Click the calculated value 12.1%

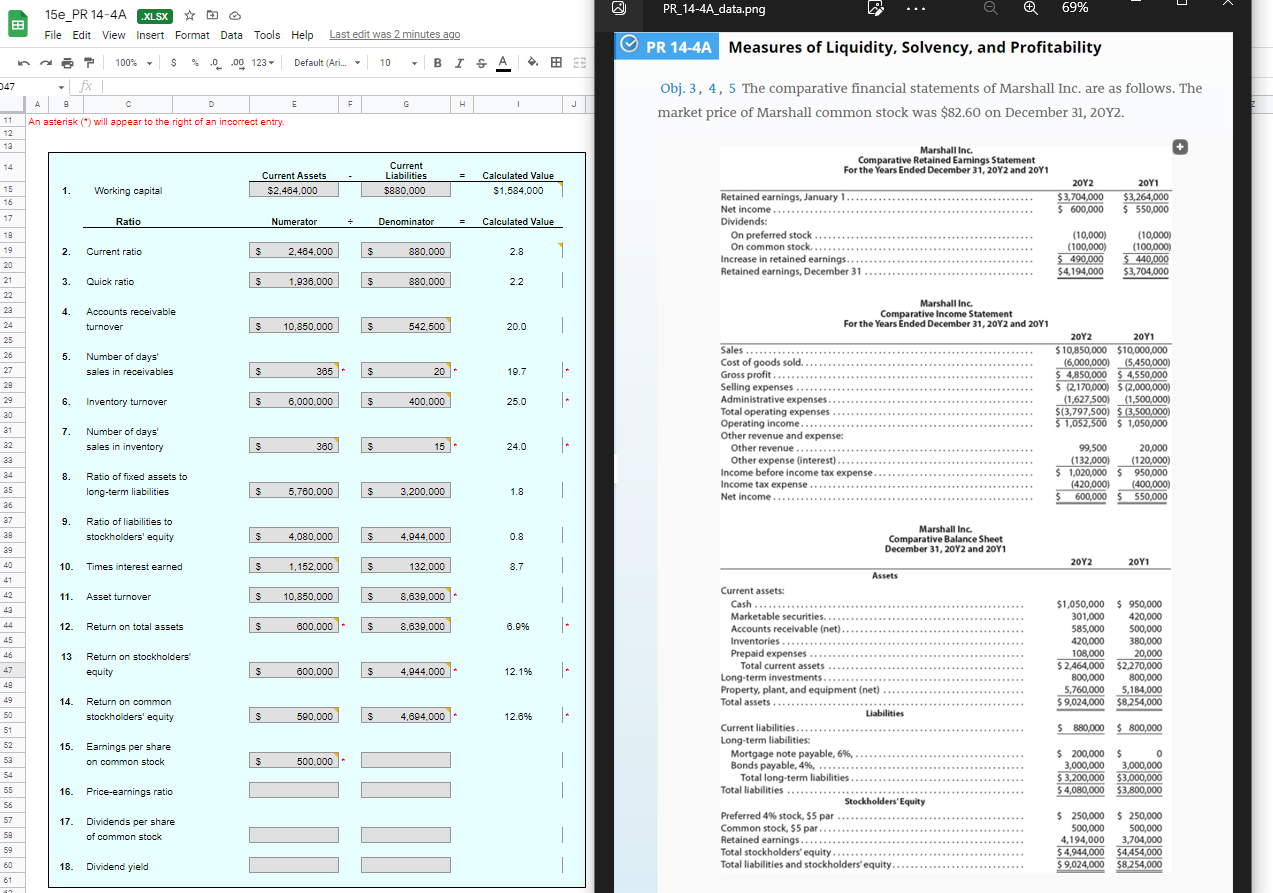pyautogui.click(x=518, y=671)
